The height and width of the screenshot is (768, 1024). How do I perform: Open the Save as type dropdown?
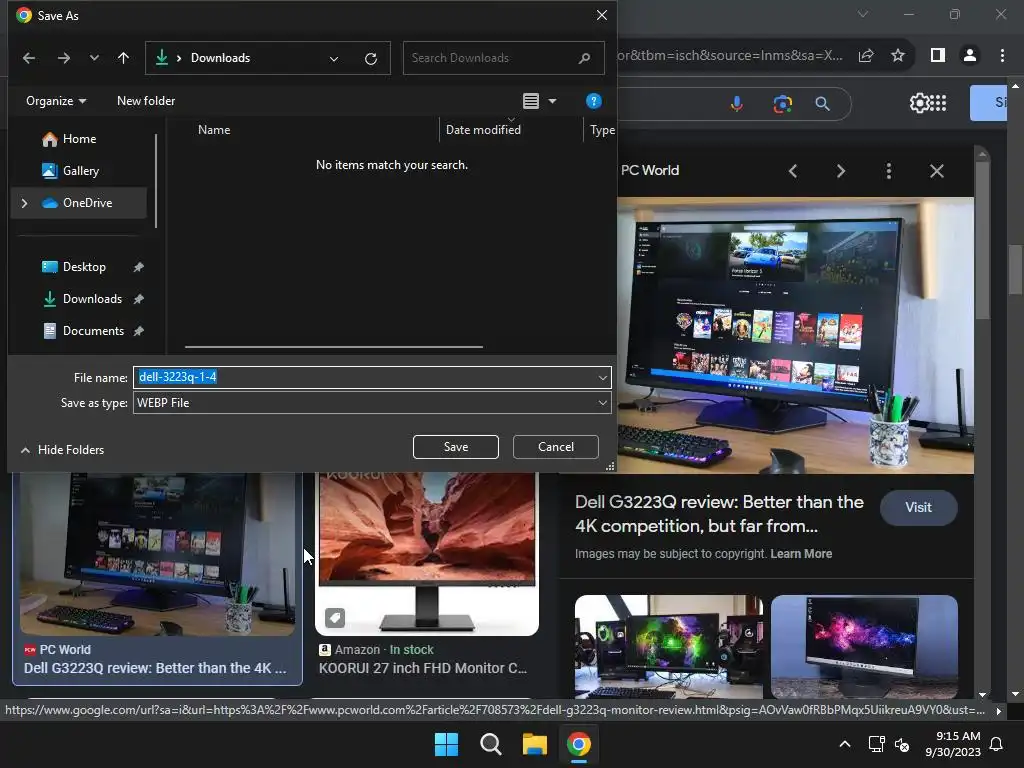pyautogui.click(x=372, y=402)
